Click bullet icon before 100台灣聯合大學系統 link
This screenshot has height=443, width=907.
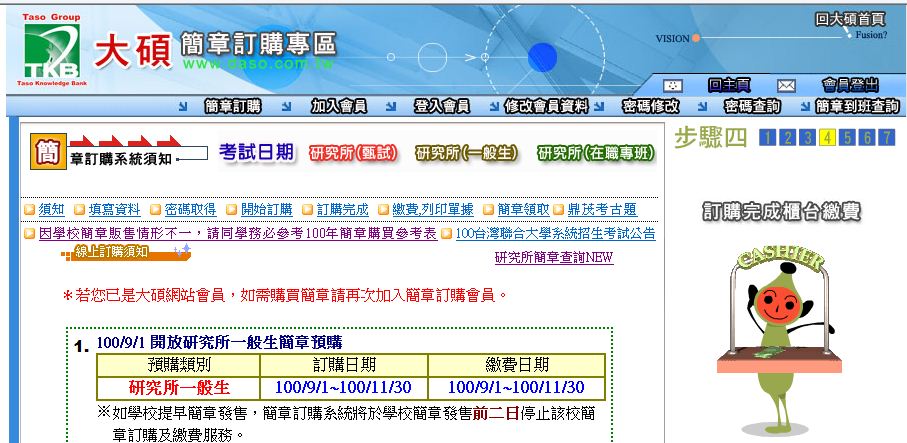[446, 234]
